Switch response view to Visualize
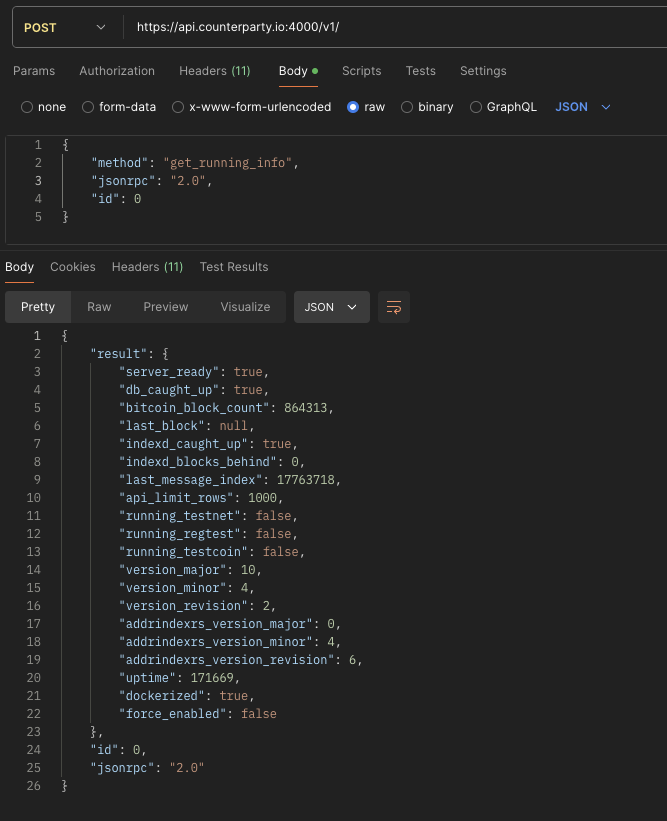The height and width of the screenshot is (821, 667). point(245,307)
